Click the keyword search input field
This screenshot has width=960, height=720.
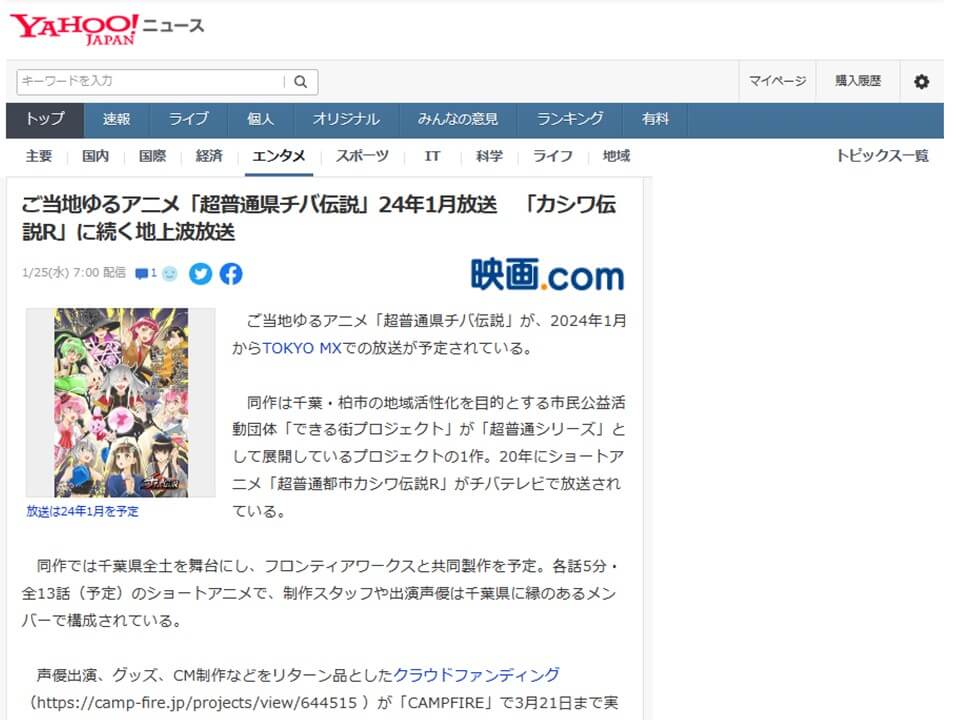pyautogui.click(x=150, y=82)
